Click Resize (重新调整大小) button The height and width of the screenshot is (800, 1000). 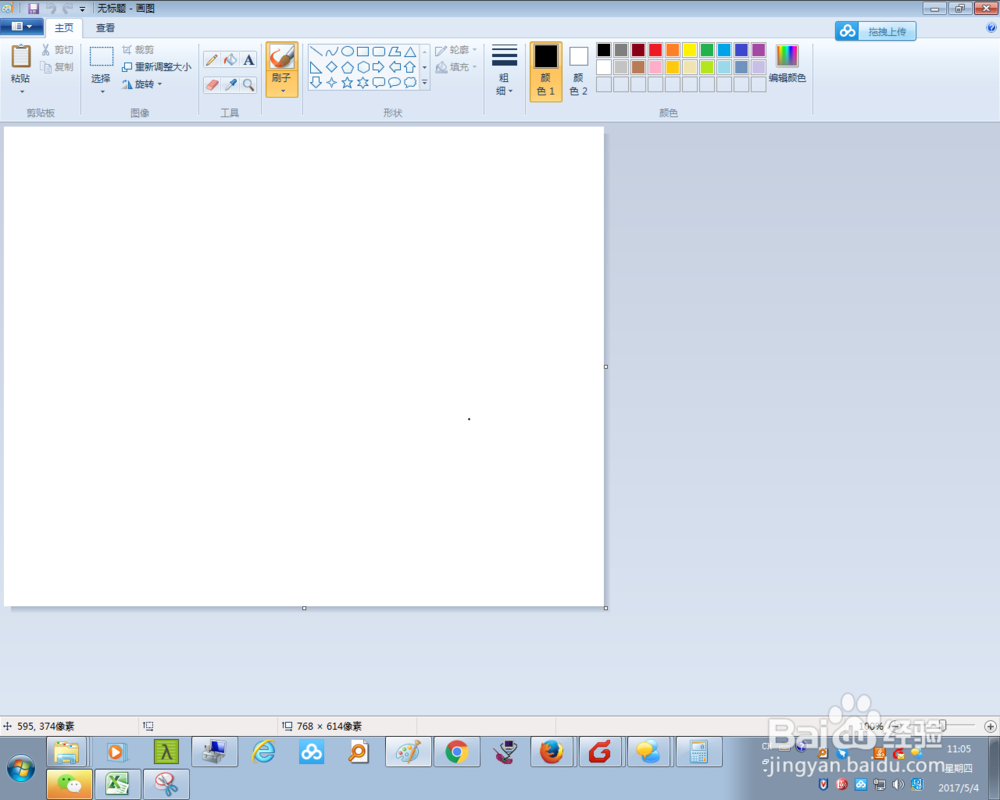click(x=157, y=67)
